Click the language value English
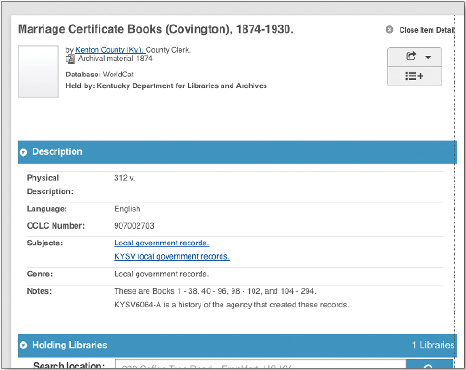Screen dimensions: 466x370 (x=127, y=209)
